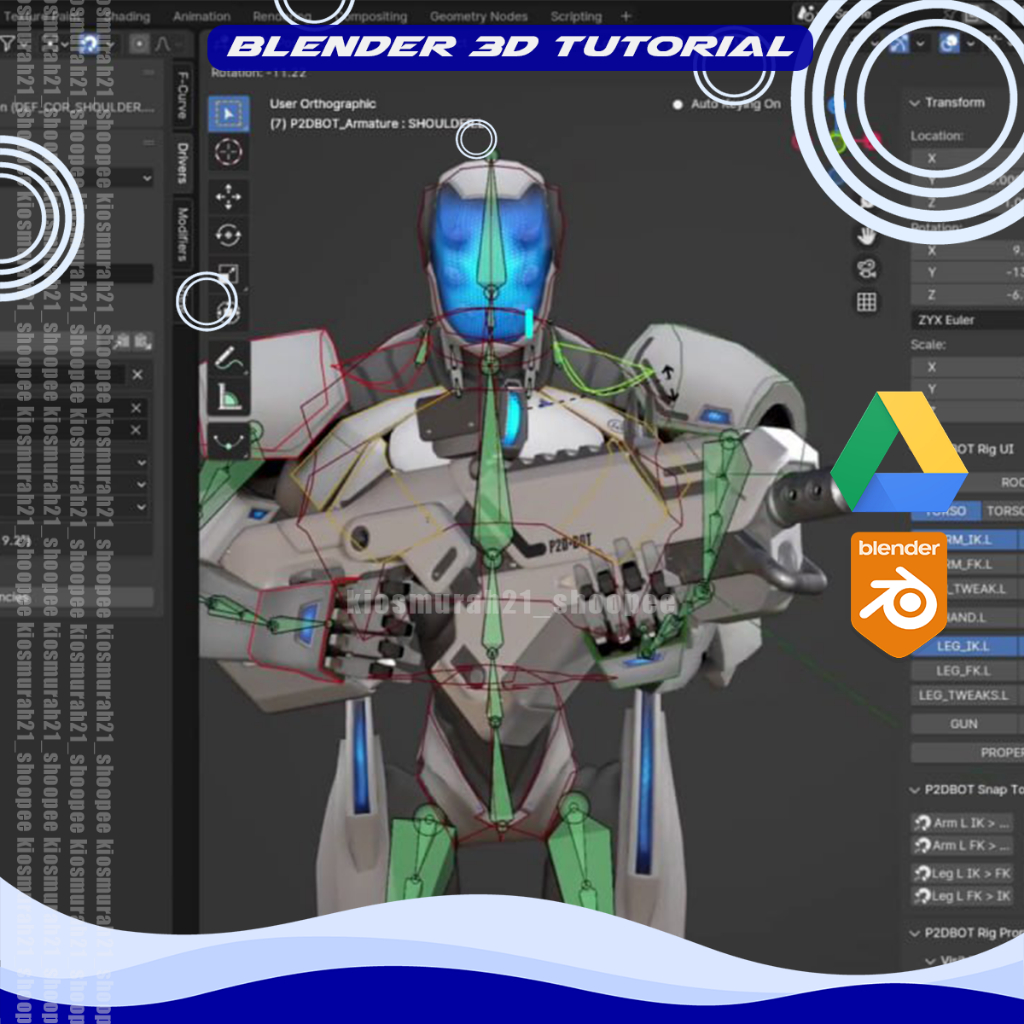This screenshot has width=1024, height=1024.
Task: Toggle the camera view icon
Action: tap(867, 268)
